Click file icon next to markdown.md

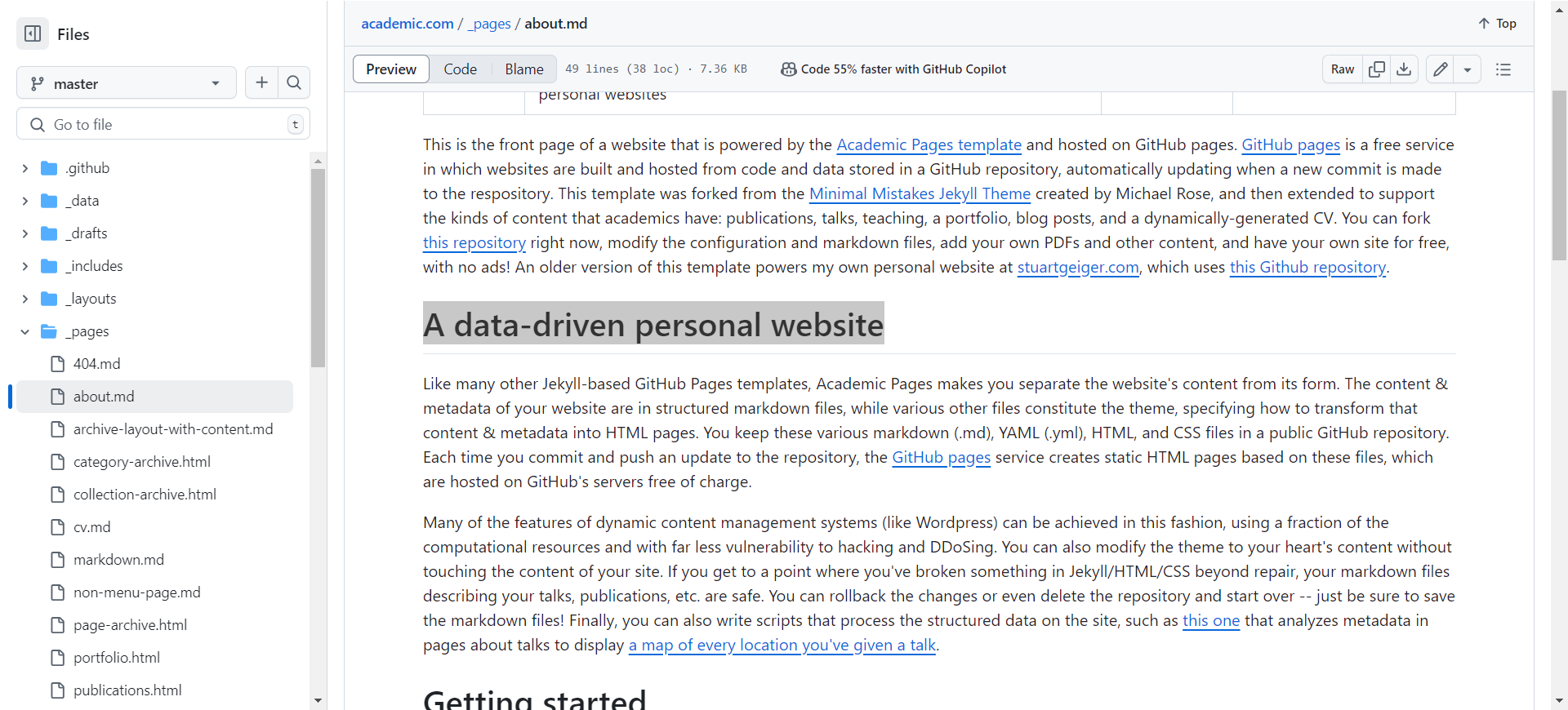57,560
